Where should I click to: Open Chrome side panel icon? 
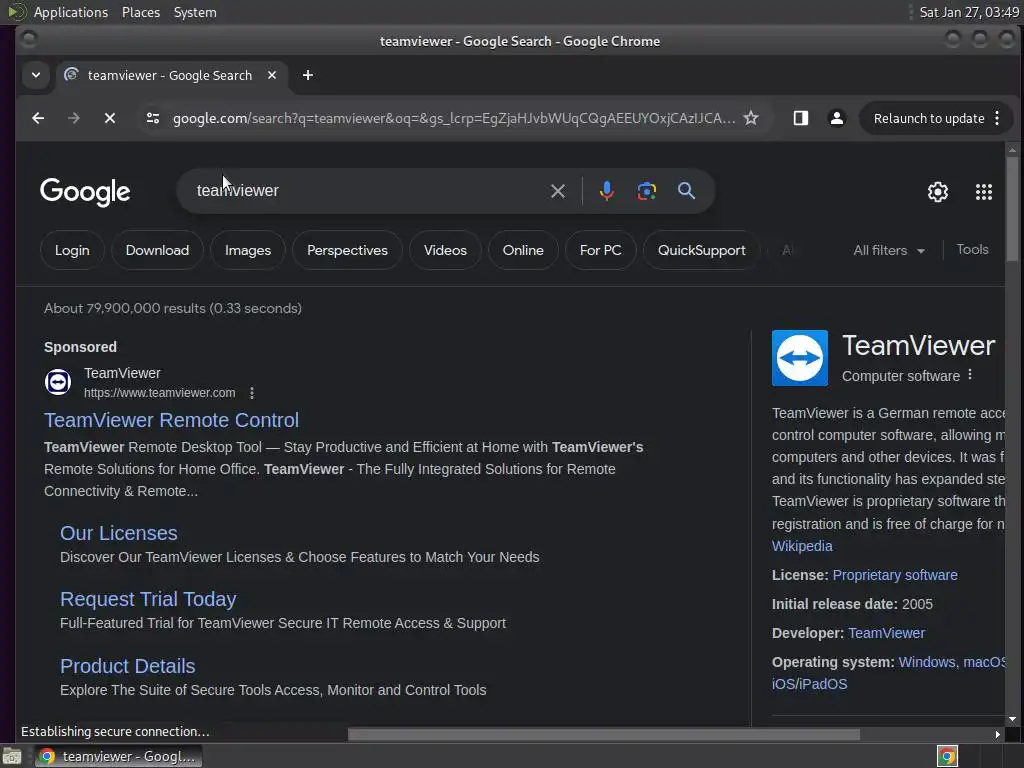[x=801, y=118]
